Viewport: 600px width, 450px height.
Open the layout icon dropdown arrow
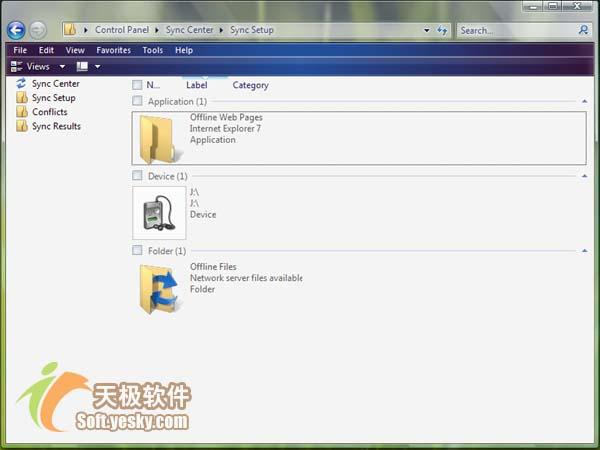click(x=98, y=67)
